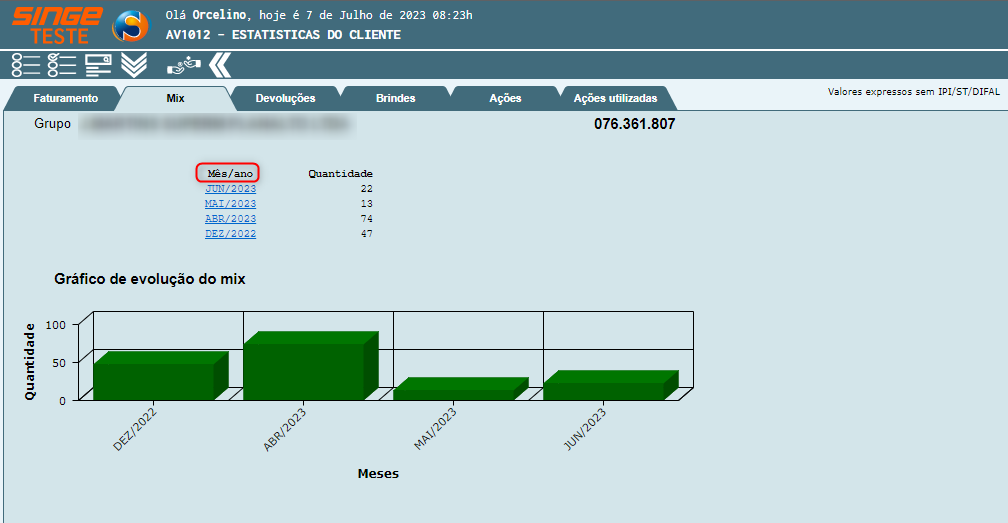Go to the Brindes tab
This screenshot has width=1008, height=523.
coord(395,99)
